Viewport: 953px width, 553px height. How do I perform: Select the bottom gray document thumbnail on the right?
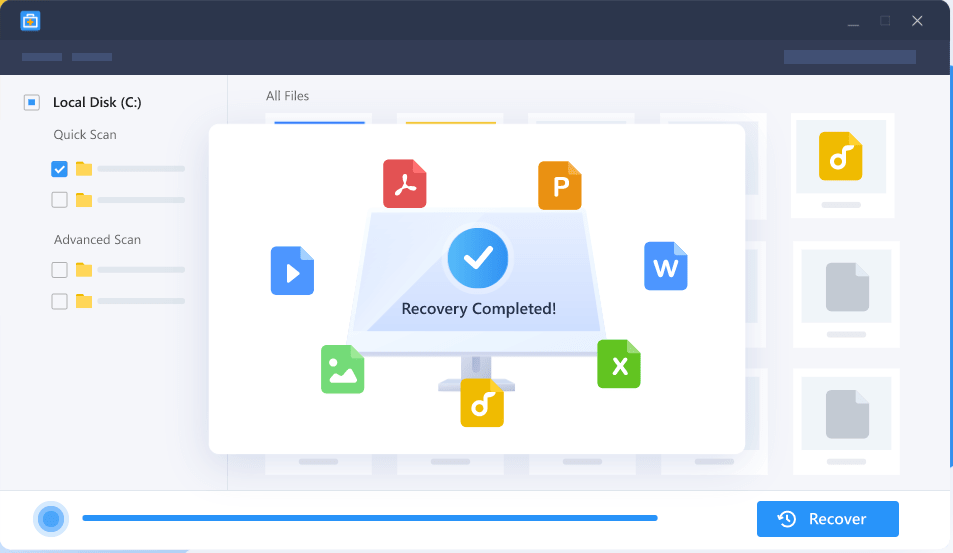(847, 414)
